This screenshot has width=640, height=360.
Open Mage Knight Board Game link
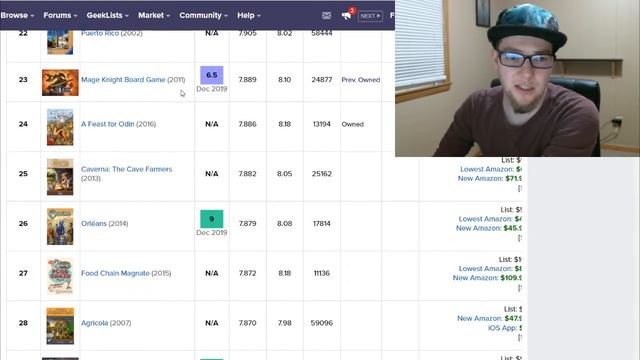pos(123,80)
